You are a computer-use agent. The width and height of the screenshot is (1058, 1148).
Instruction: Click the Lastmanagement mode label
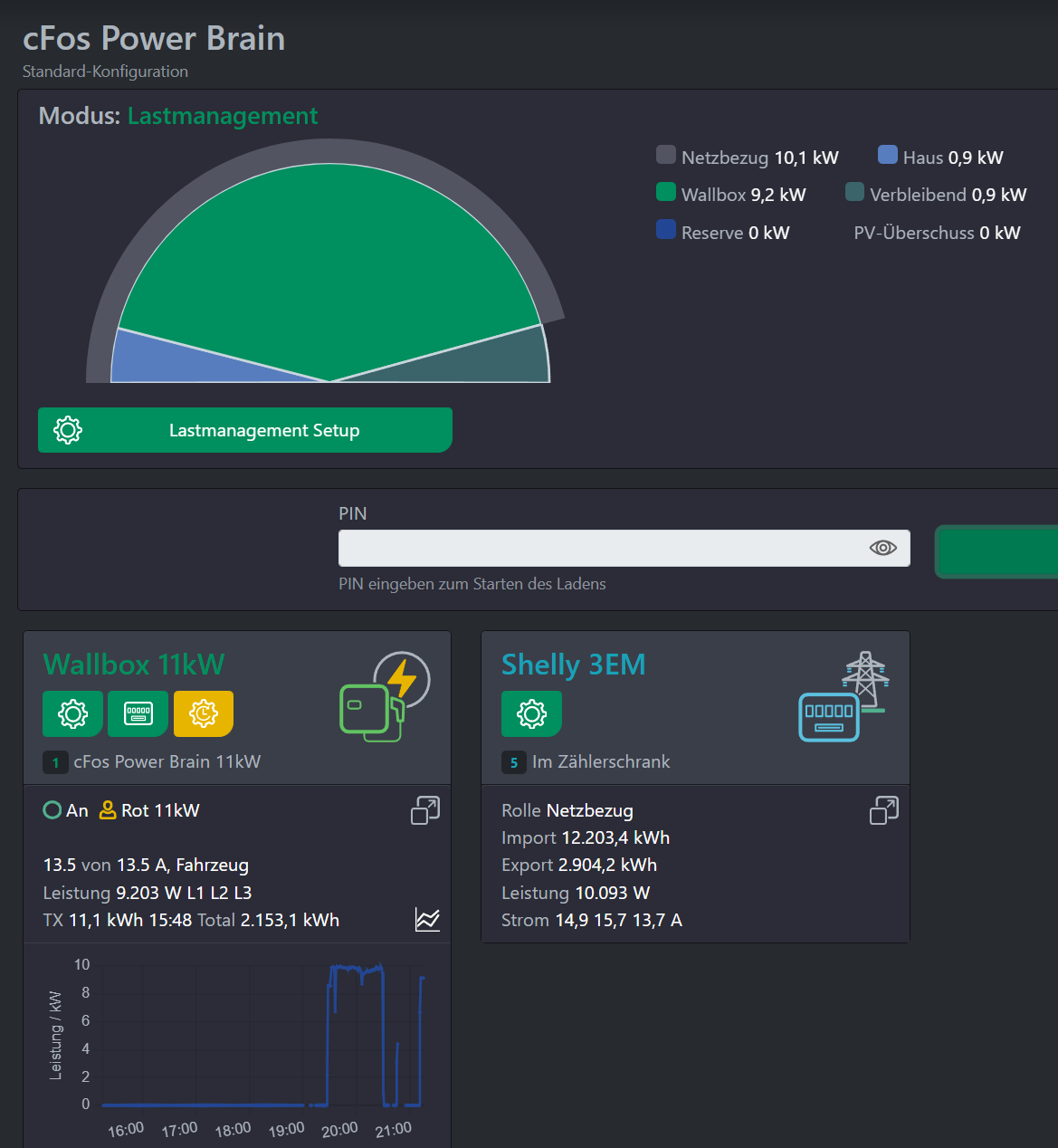point(223,116)
